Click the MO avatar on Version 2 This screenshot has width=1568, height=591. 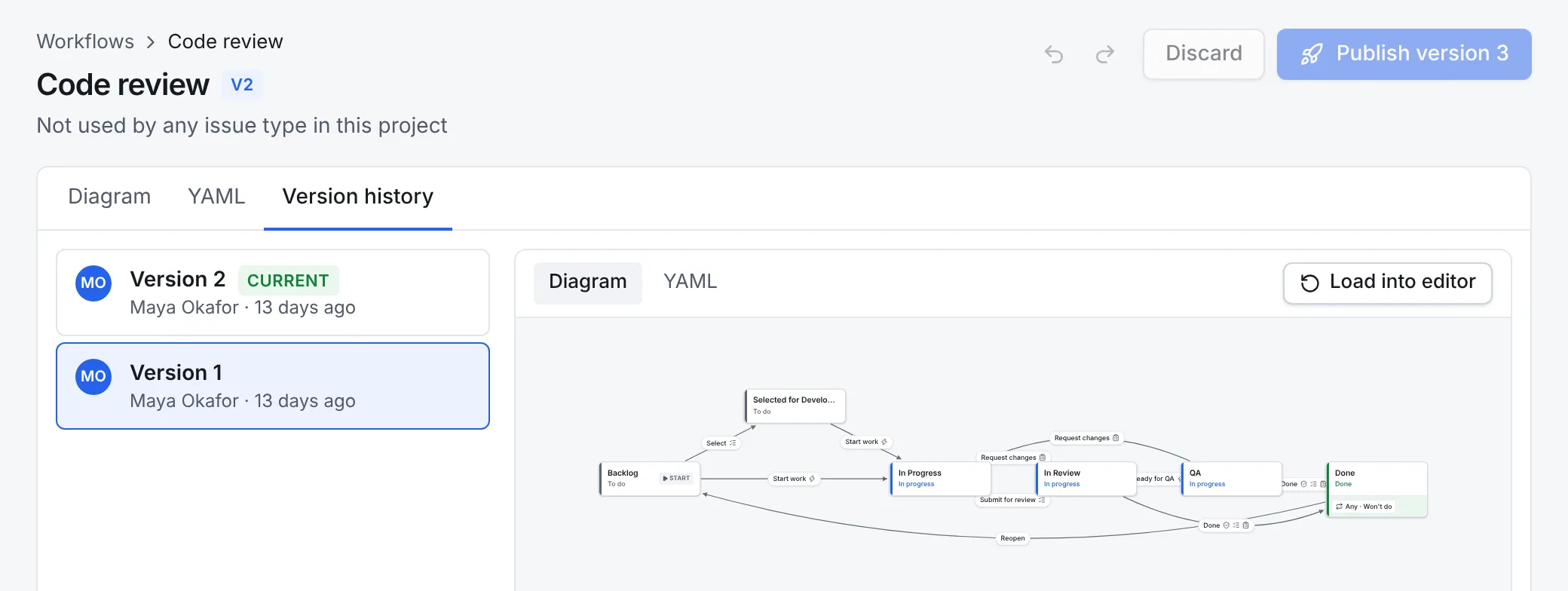(x=93, y=283)
